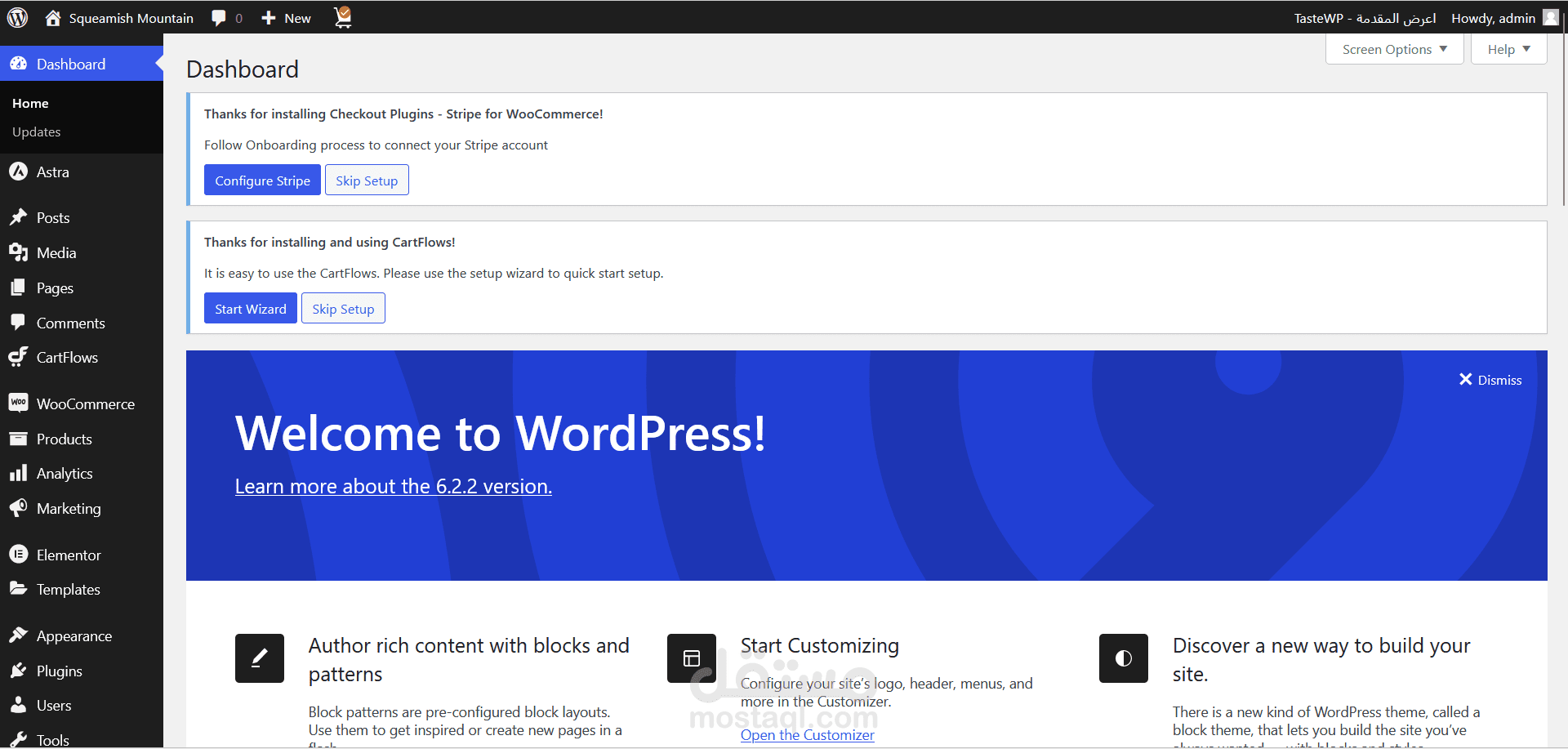Image resolution: width=1568 pixels, height=749 pixels.
Task: Click the WooCommerce Woo icon
Action: tap(18, 403)
